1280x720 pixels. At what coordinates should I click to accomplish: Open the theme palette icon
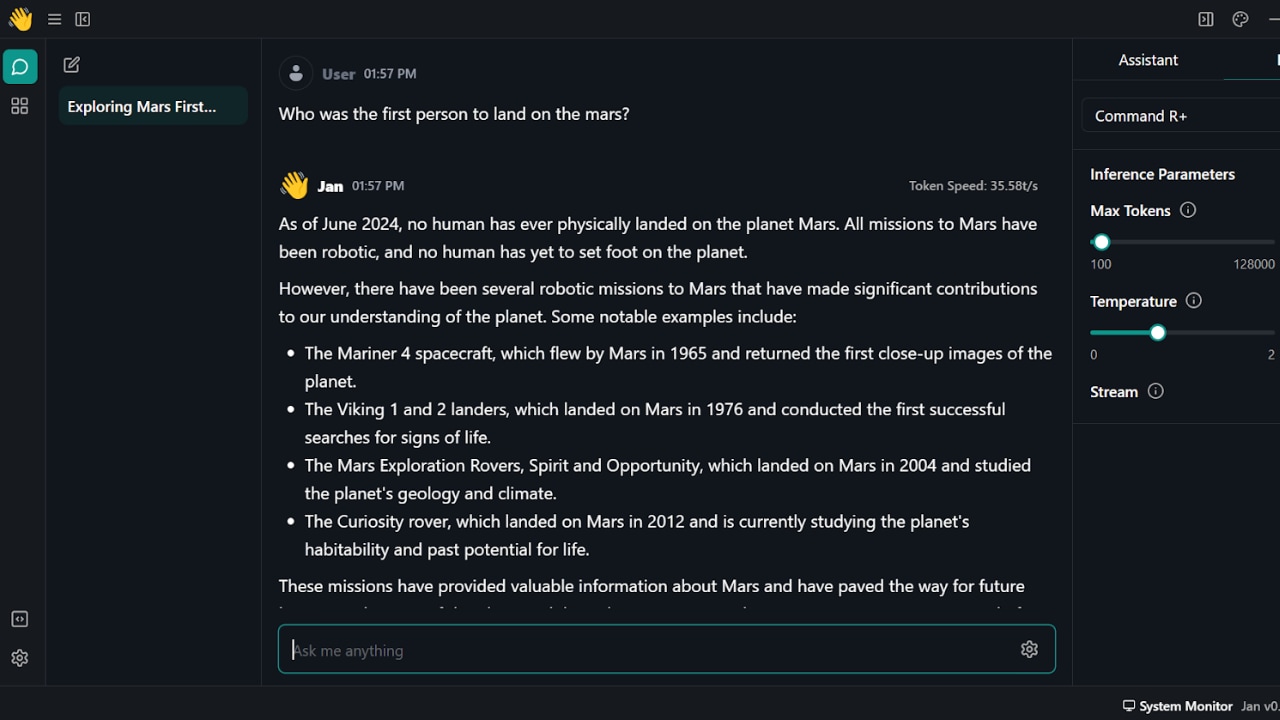click(1240, 19)
